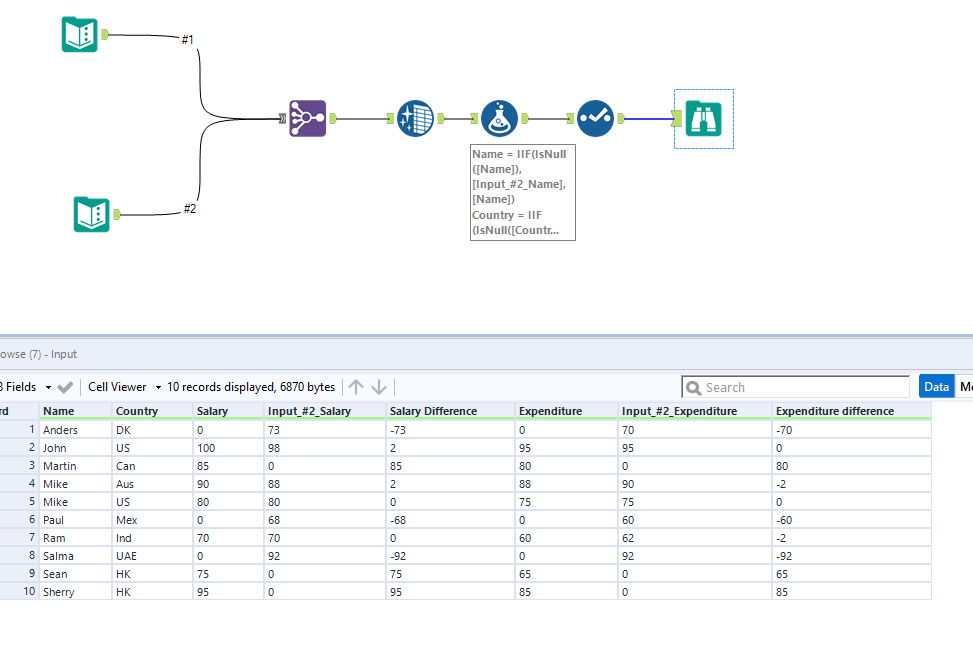Click the Salary column header
The height and width of the screenshot is (647, 973).
click(x=228, y=411)
